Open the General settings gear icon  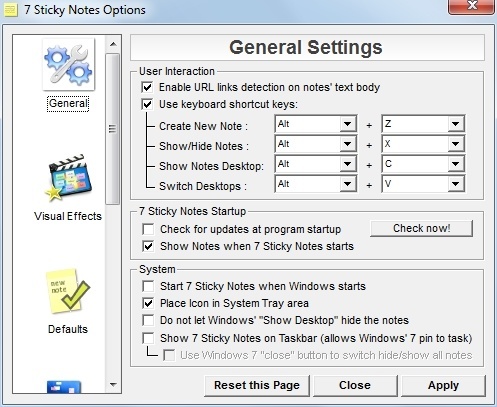pyautogui.click(x=68, y=64)
